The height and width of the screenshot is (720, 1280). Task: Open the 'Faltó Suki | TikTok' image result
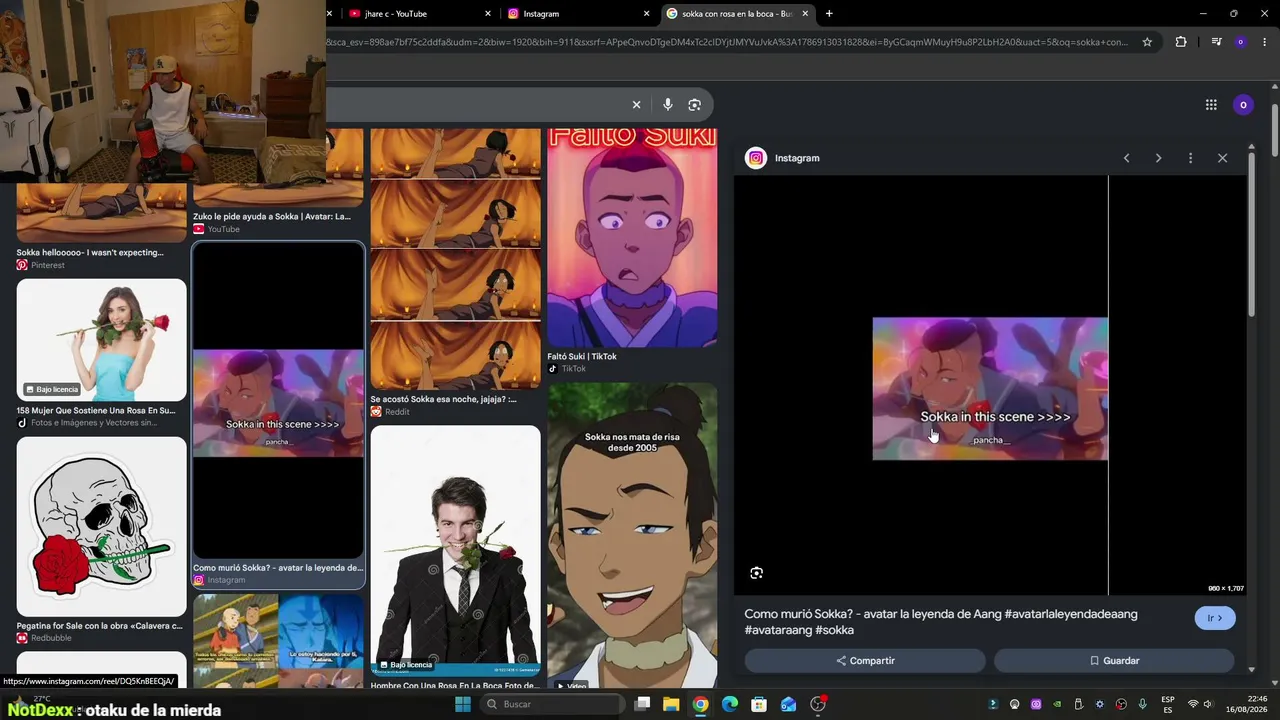point(632,237)
